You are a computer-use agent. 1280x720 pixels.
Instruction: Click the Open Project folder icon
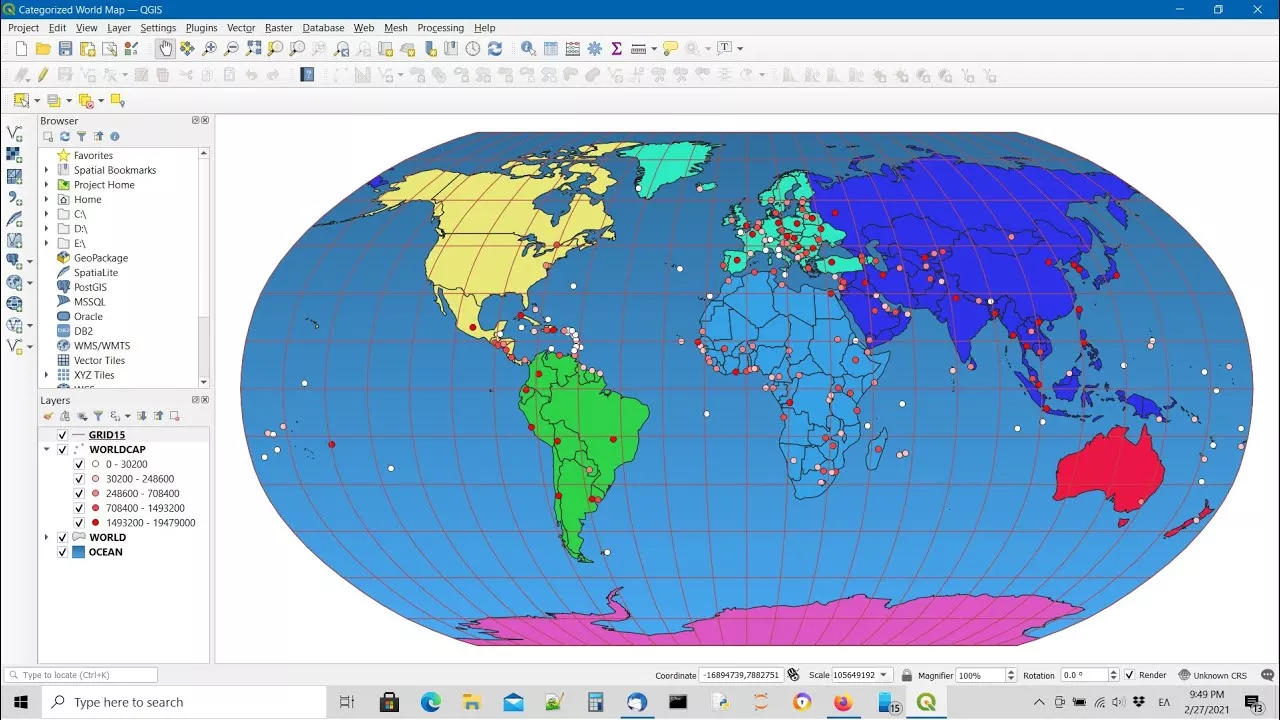click(x=43, y=48)
